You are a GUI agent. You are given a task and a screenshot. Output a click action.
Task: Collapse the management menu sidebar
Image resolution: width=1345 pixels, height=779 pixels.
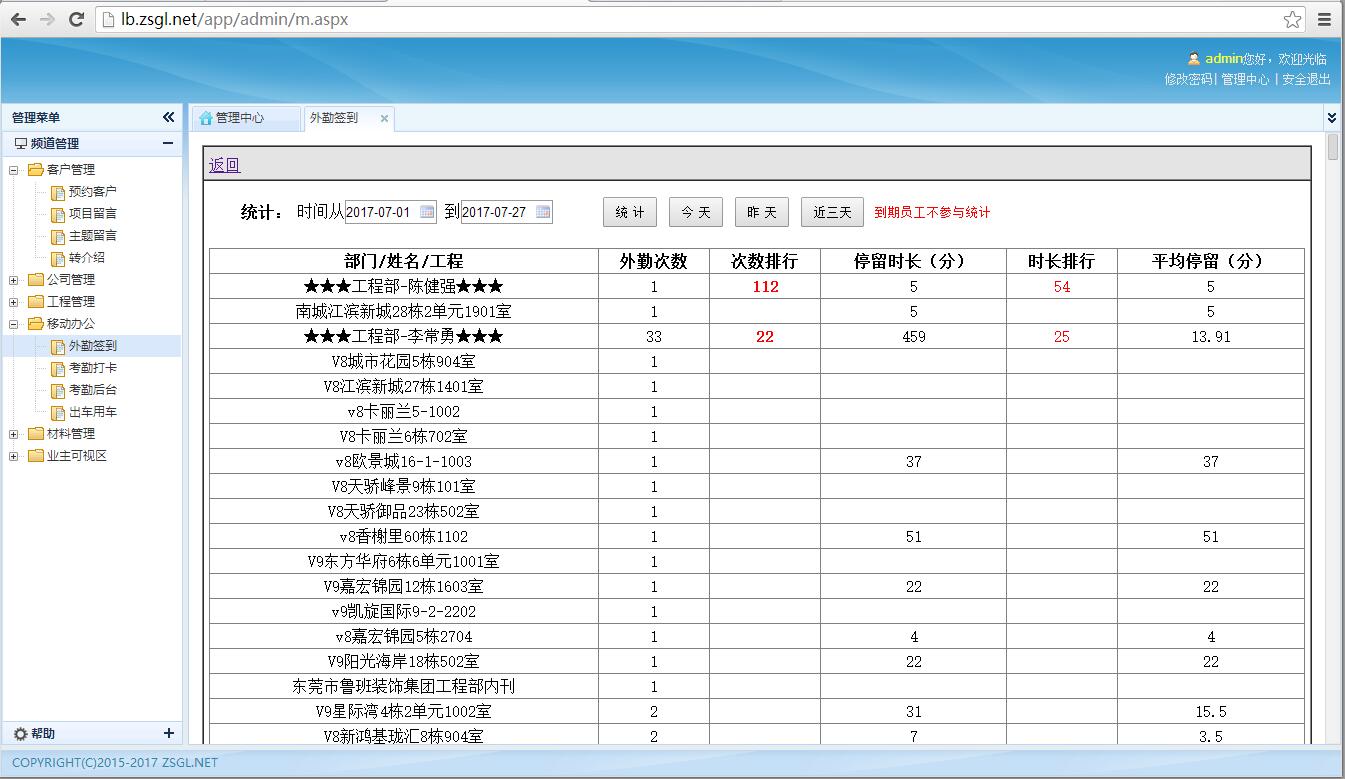[x=168, y=117]
